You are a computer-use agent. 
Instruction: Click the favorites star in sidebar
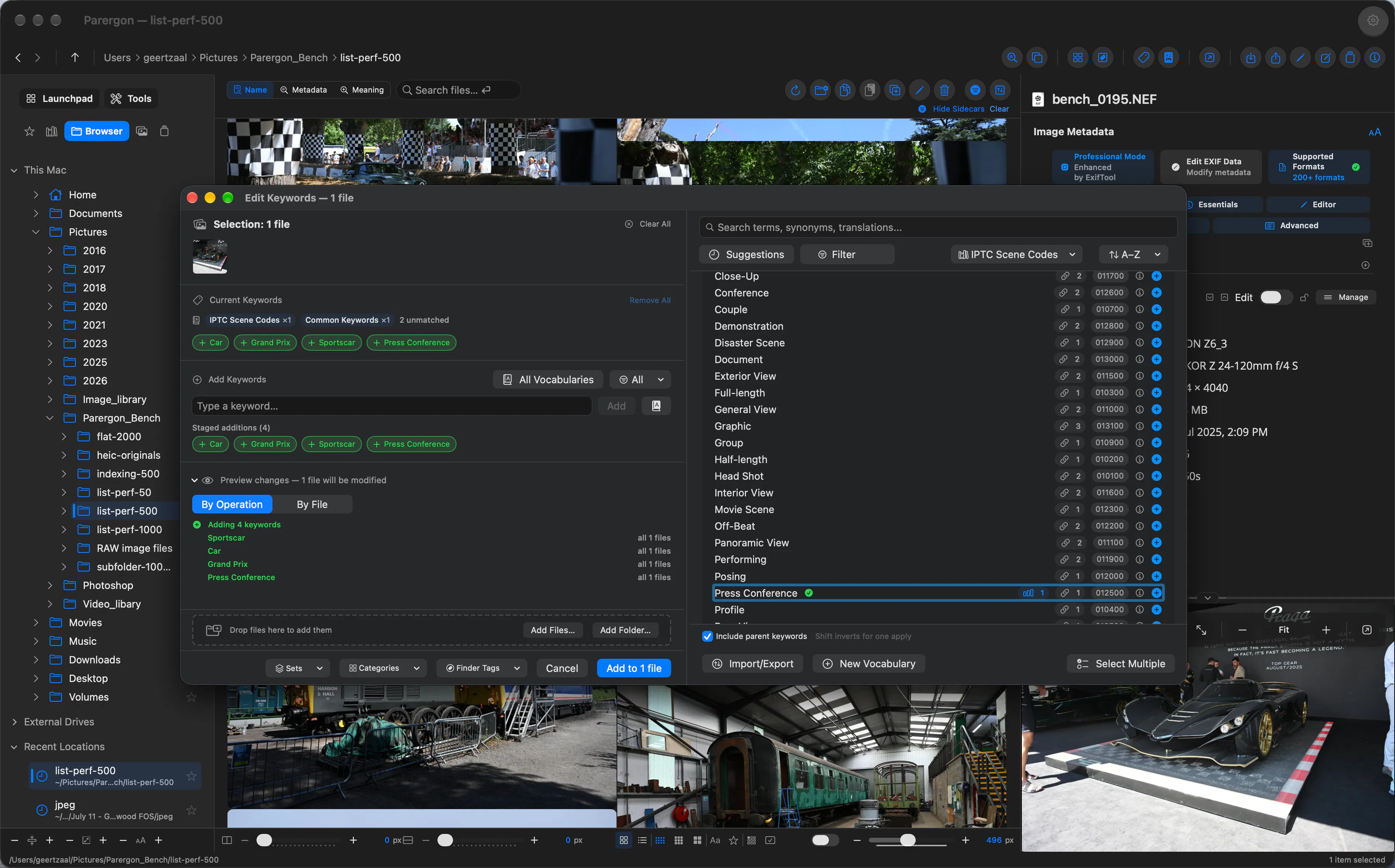coord(29,131)
